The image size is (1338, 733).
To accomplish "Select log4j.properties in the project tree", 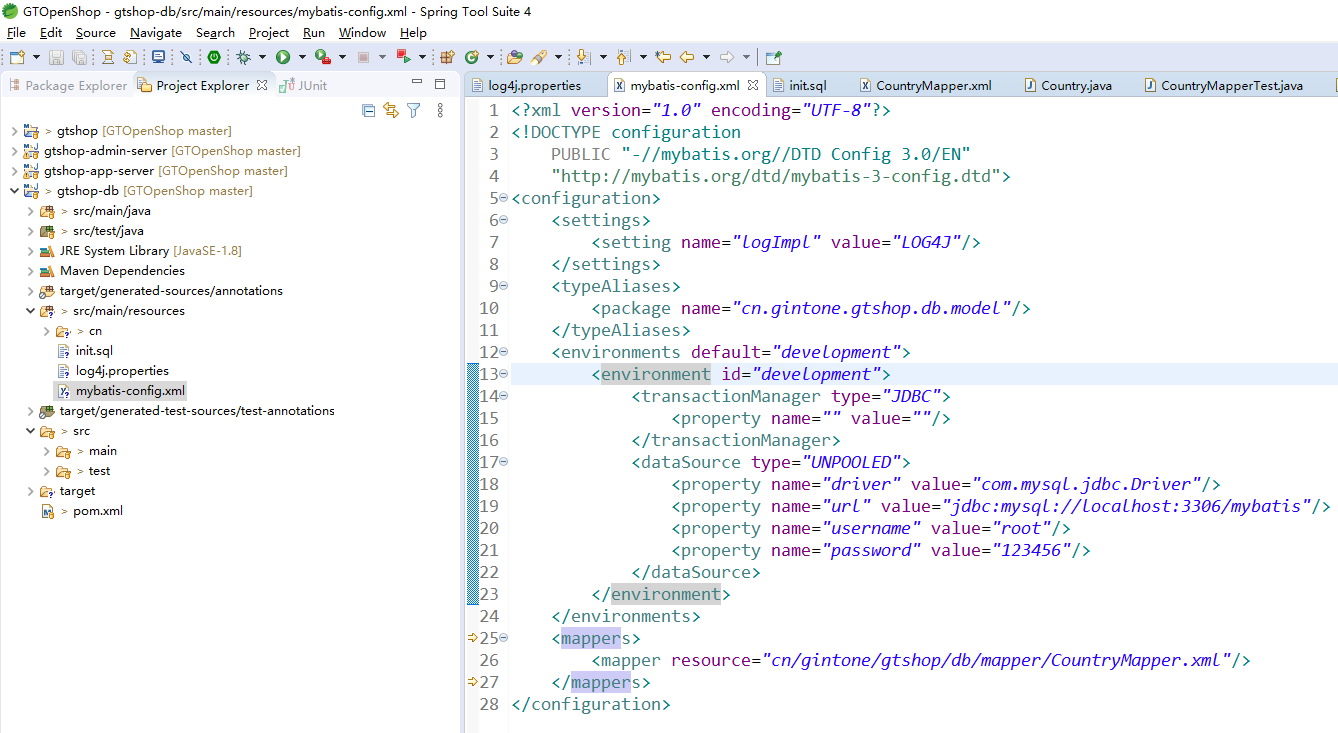I will point(122,371).
